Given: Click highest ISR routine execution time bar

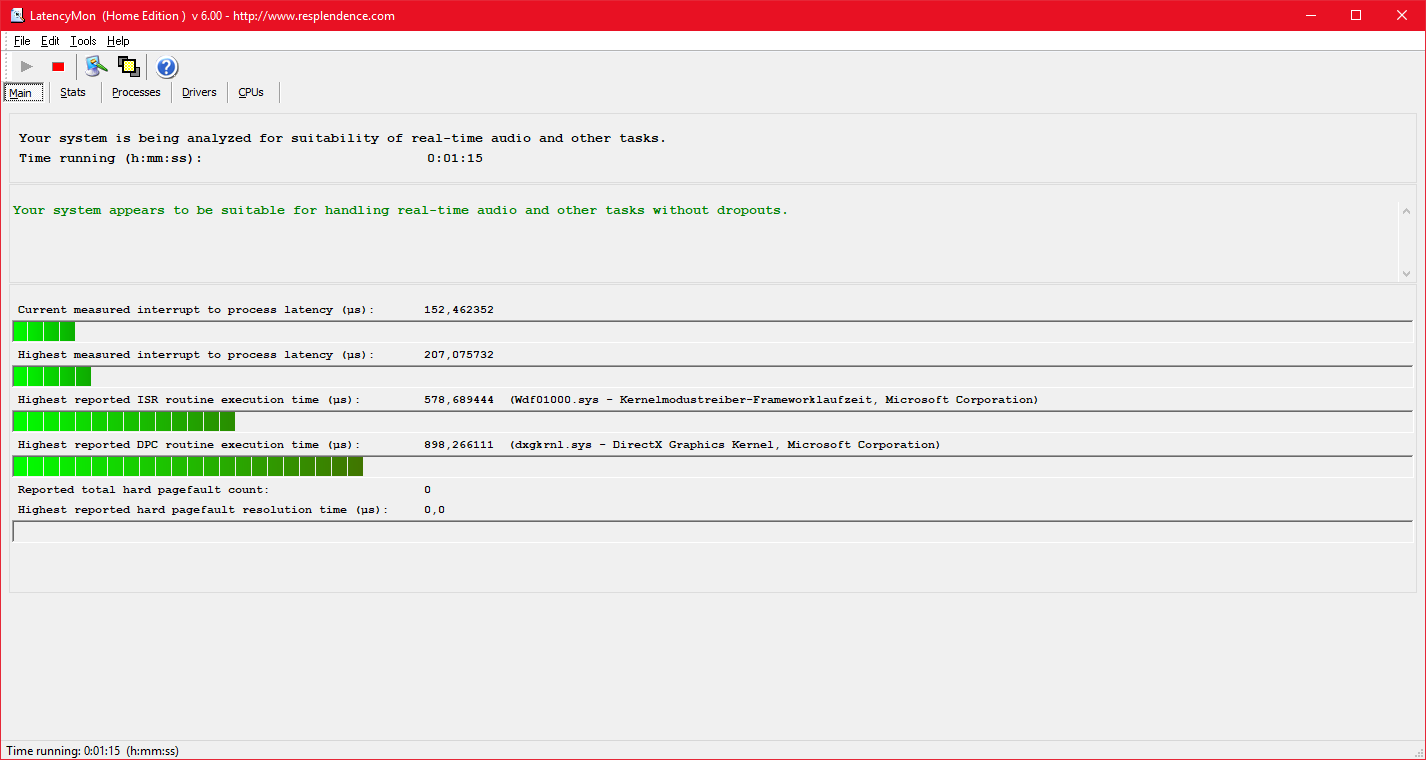Looking at the screenshot, I should [713, 421].
